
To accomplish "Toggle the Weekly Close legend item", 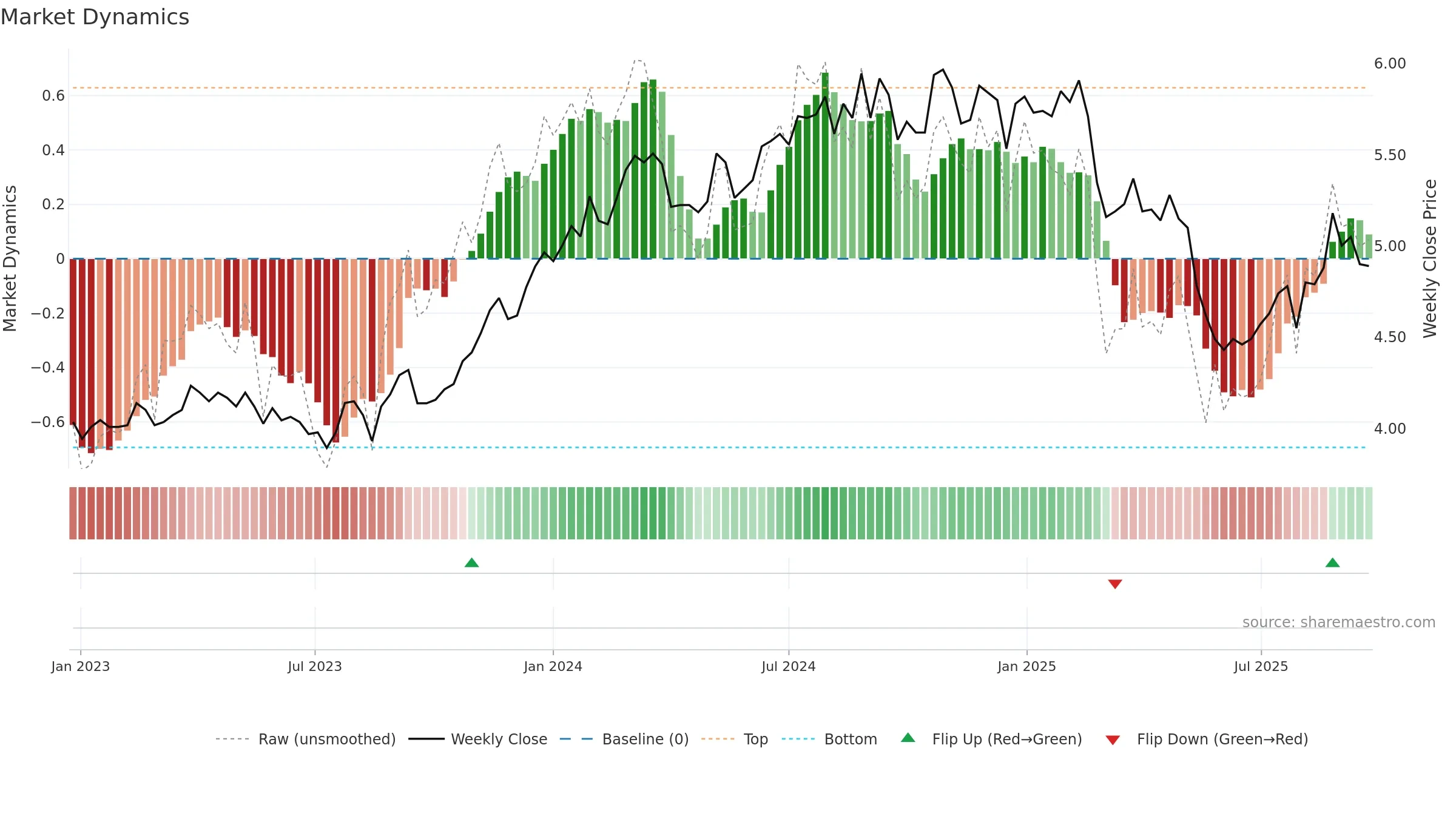I will pyautogui.click(x=478, y=739).
